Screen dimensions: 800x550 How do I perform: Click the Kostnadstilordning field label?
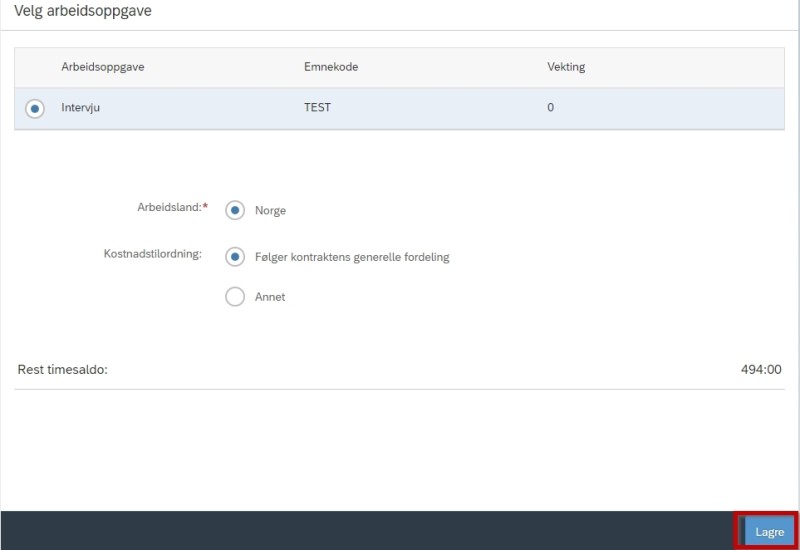[153, 254]
